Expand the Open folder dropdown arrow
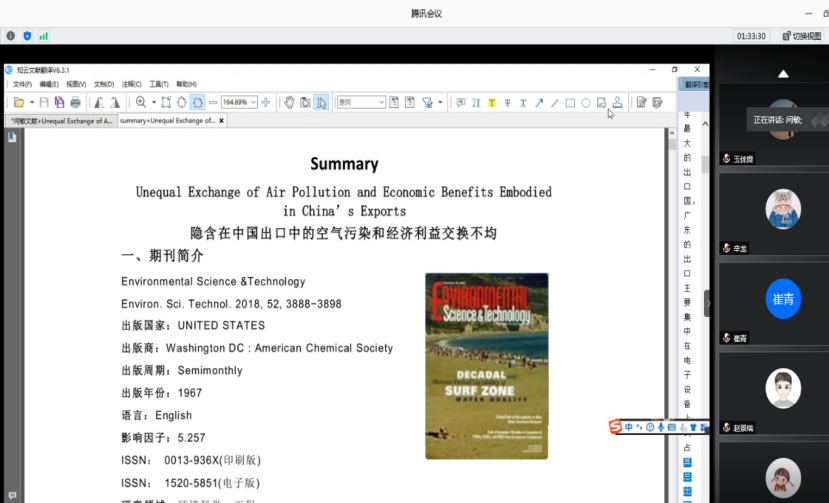The height and width of the screenshot is (503, 829). (32, 102)
